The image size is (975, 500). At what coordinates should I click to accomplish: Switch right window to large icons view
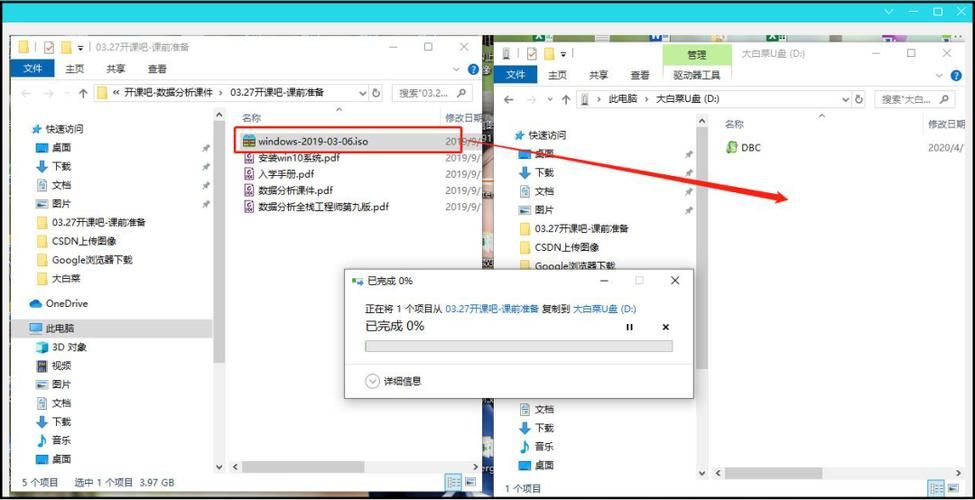(951, 488)
